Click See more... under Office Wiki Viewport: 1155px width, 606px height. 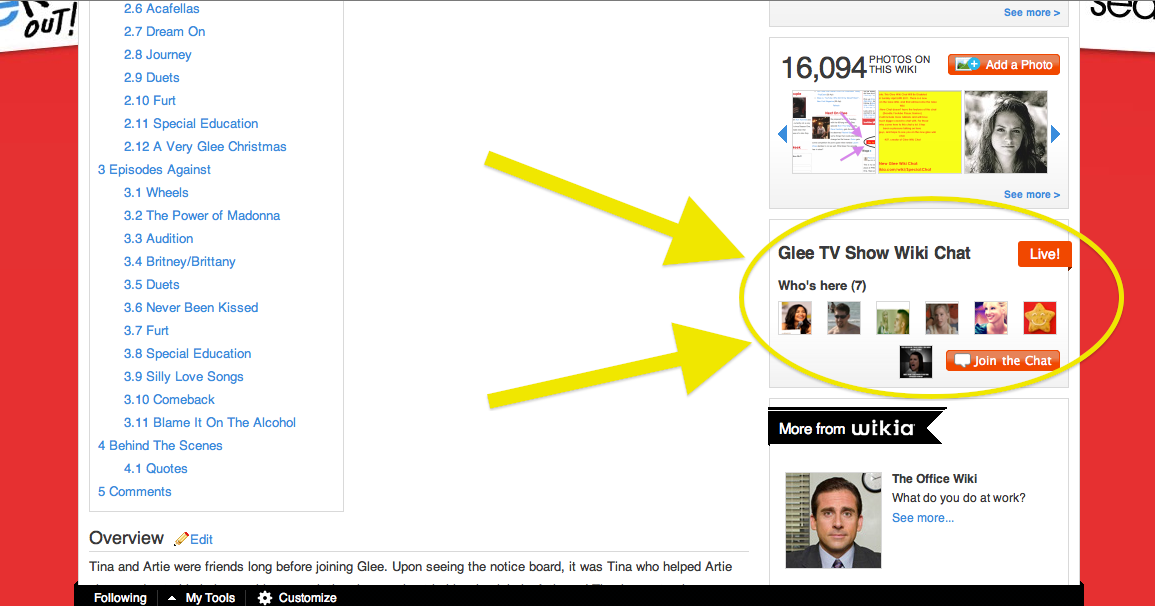click(x=922, y=518)
